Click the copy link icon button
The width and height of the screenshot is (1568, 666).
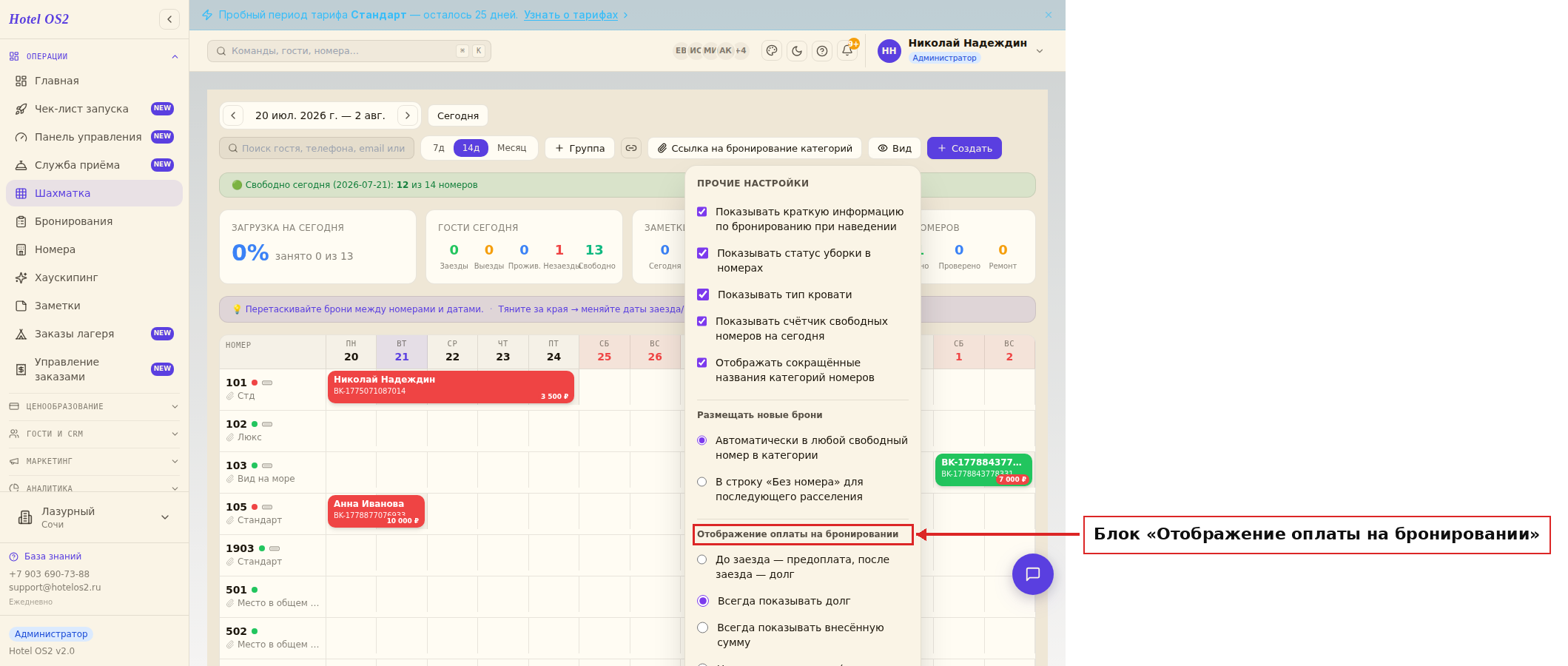coord(631,148)
